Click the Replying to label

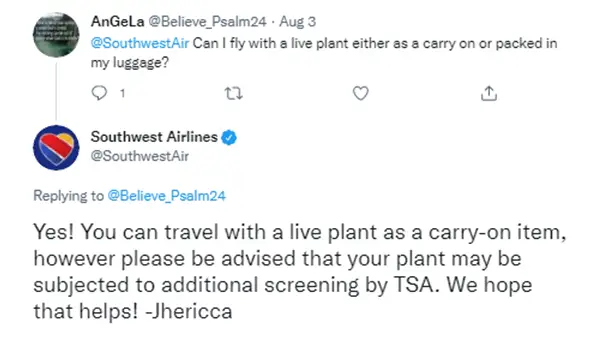[x=69, y=196]
